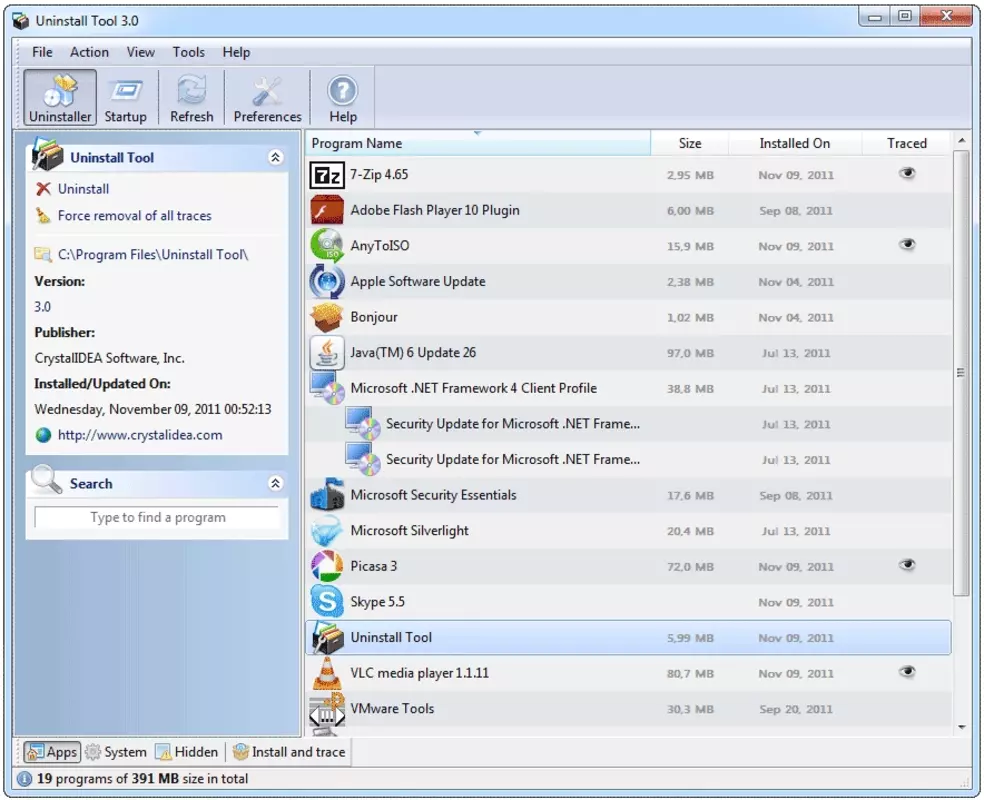Select the Apple Software Update icon
The height and width of the screenshot is (800, 984).
click(x=327, y=281)
